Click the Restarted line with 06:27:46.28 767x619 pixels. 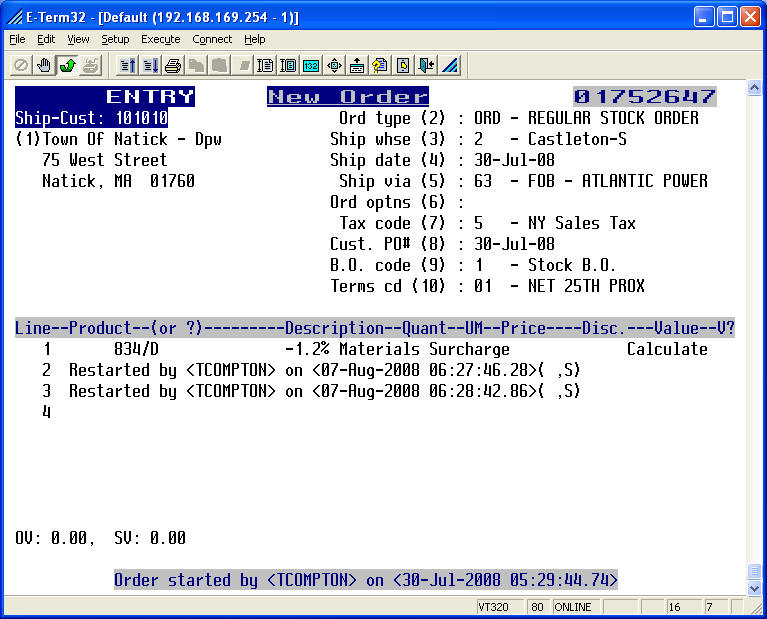click(324, 370)
